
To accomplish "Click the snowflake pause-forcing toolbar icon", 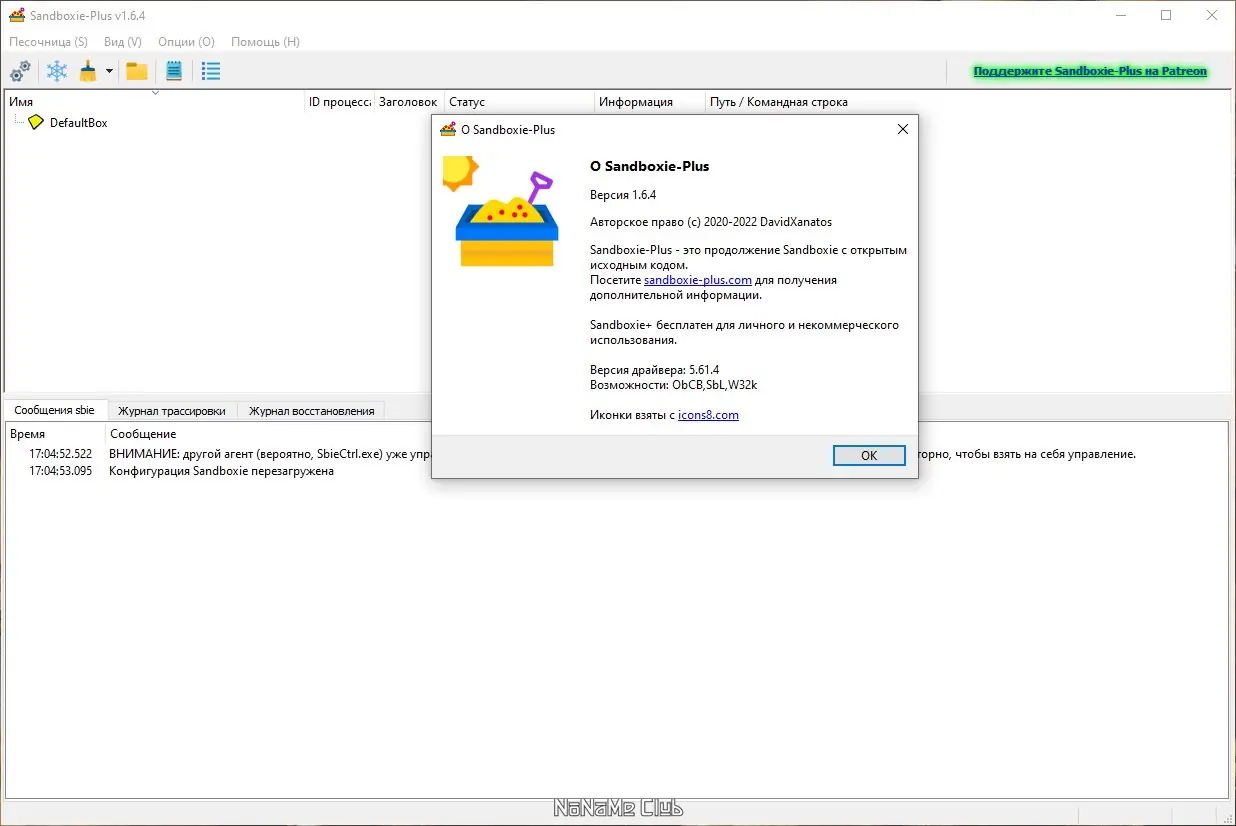I will pos(58,71).
